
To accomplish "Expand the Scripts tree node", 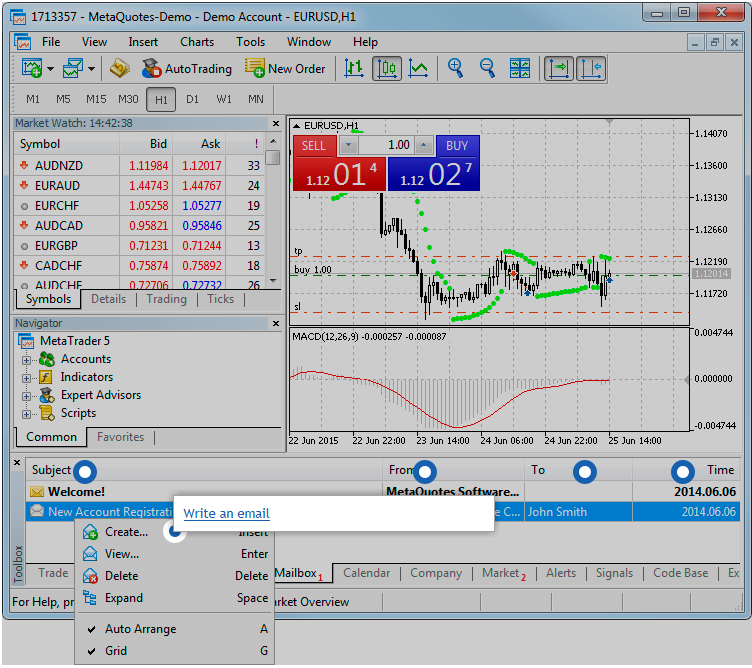I will click(x=26, y=414).
